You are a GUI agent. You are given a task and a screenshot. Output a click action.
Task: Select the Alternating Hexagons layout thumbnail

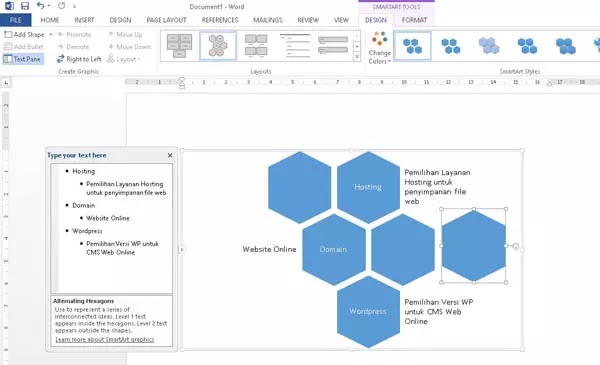click(x=218, y=46)
